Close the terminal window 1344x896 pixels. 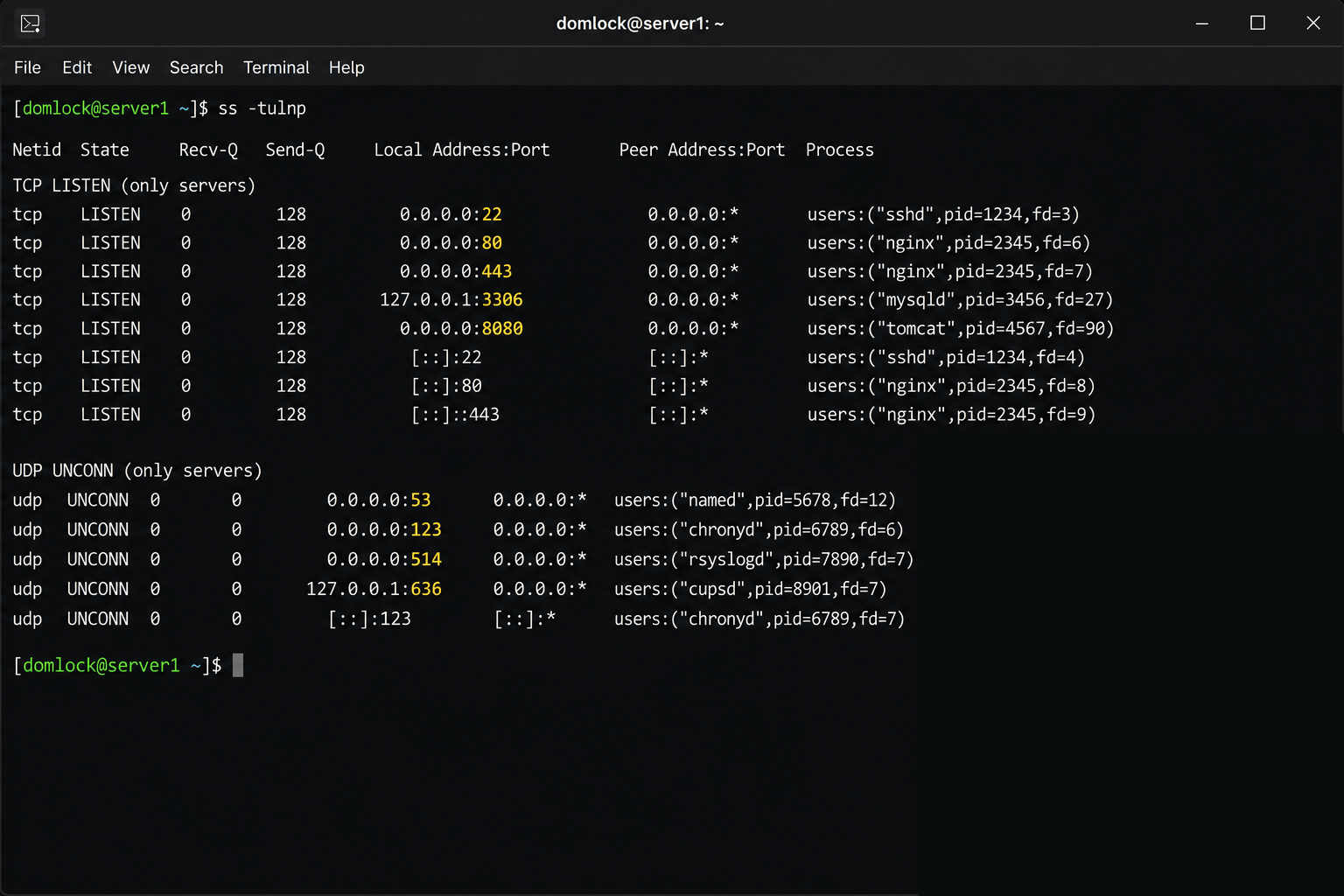pos(1312,23)
